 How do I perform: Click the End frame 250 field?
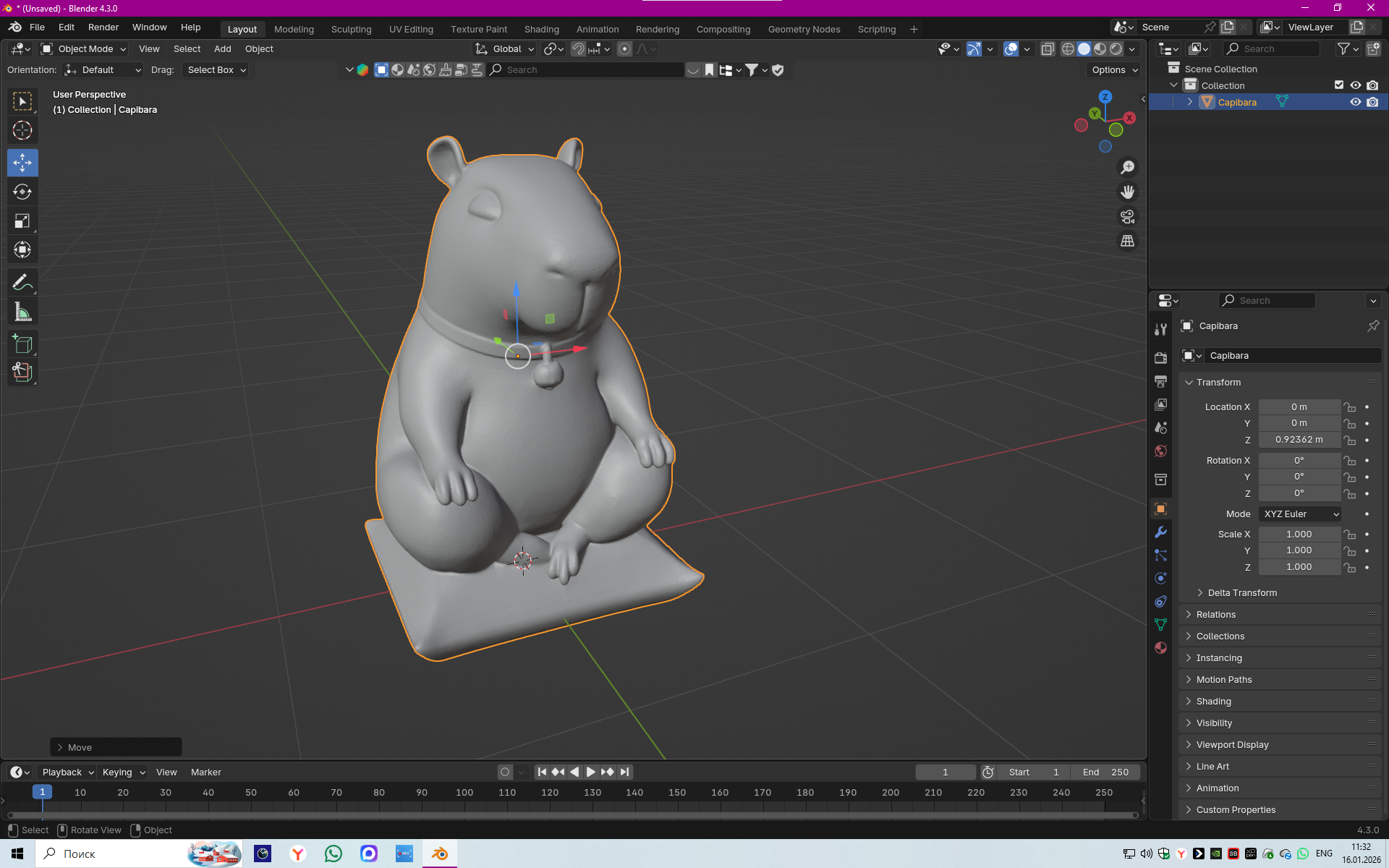pyautogui.click(x=1105, y=773)
